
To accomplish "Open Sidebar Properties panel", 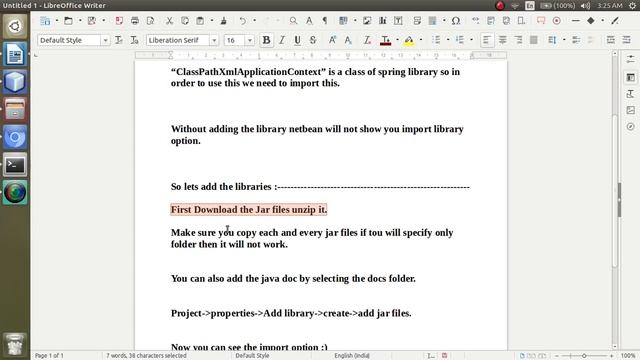I will click(x=631, y=78).
